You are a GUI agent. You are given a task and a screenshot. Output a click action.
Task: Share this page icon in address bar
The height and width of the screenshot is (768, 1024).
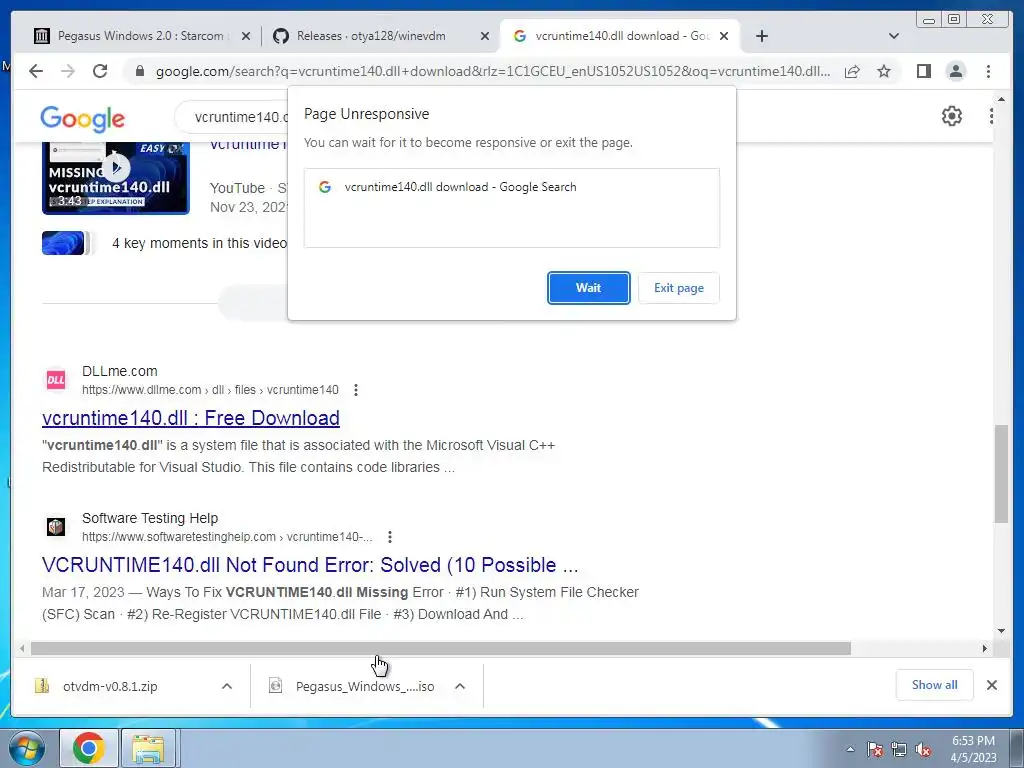coord(852,71)
